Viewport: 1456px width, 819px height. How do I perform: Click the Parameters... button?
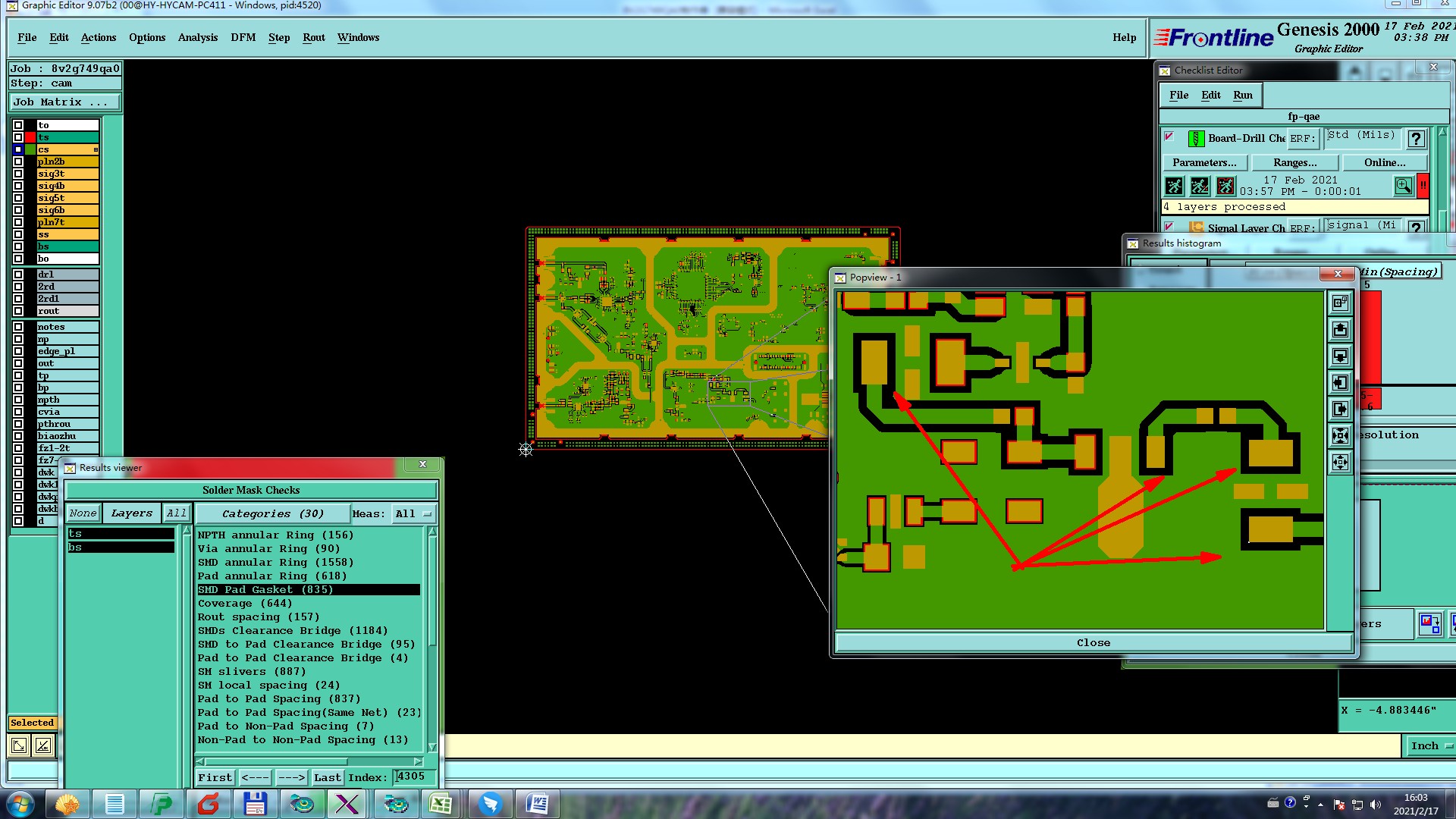1203,162
